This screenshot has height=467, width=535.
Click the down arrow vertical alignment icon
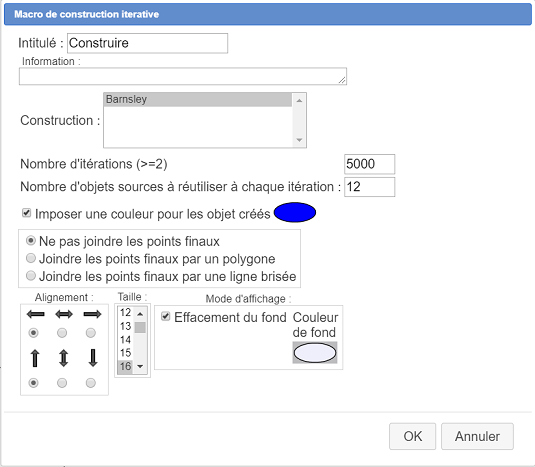(x=93, y=358)
